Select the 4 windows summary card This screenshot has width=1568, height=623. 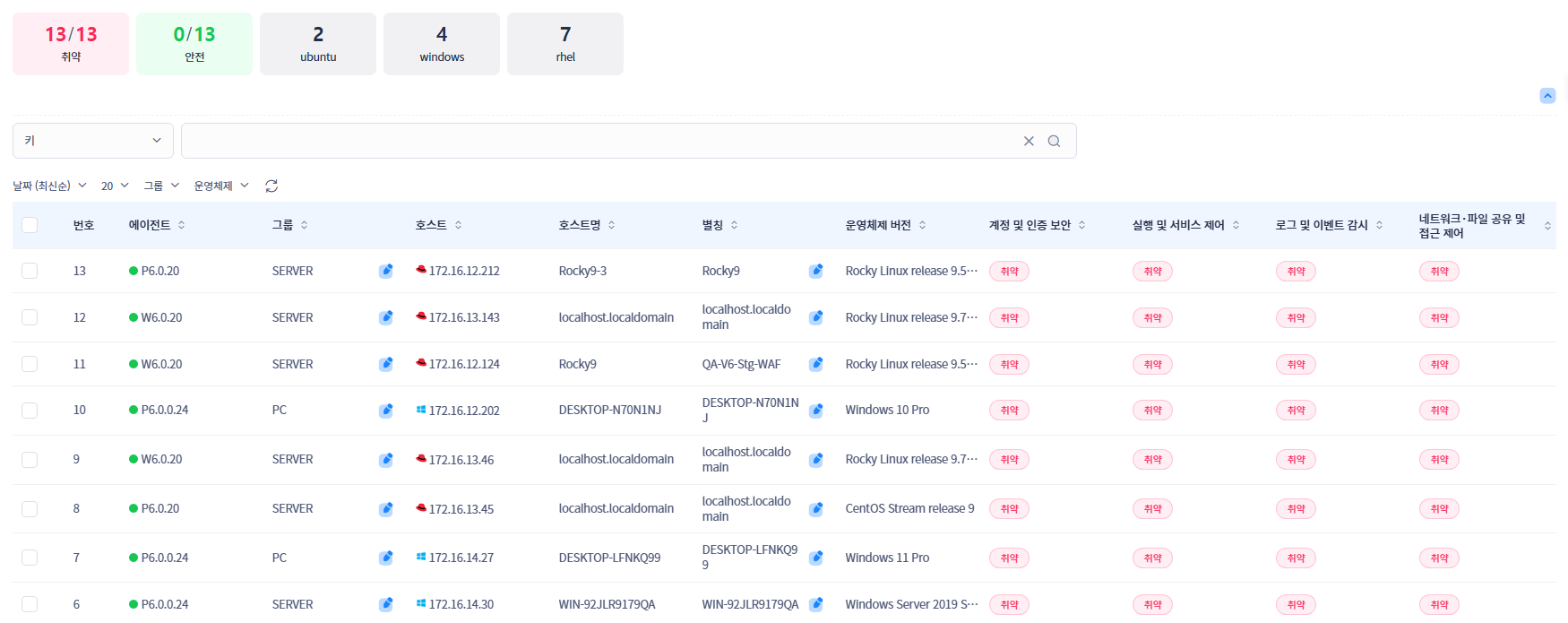(442, 44)
